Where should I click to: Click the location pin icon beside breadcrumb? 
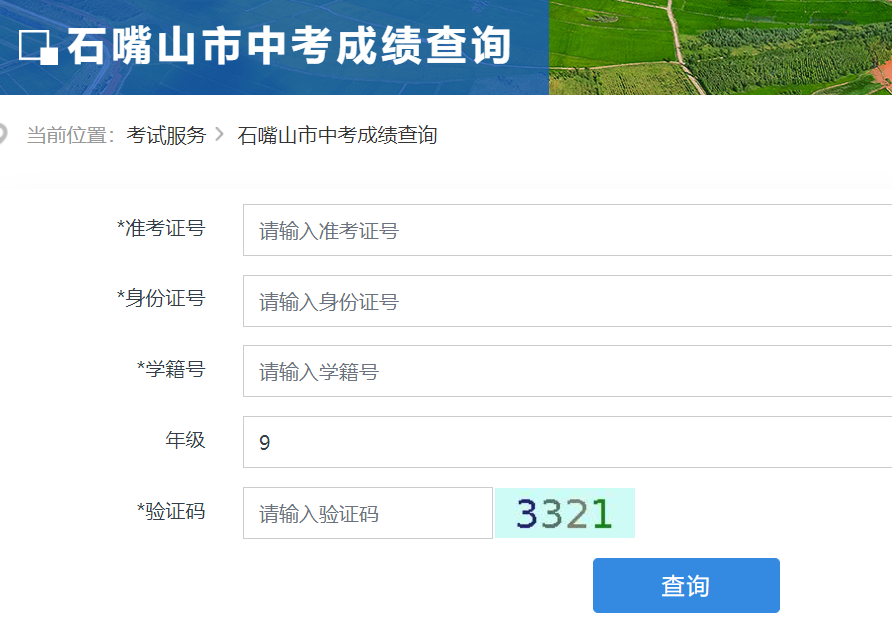pos(3,134)
